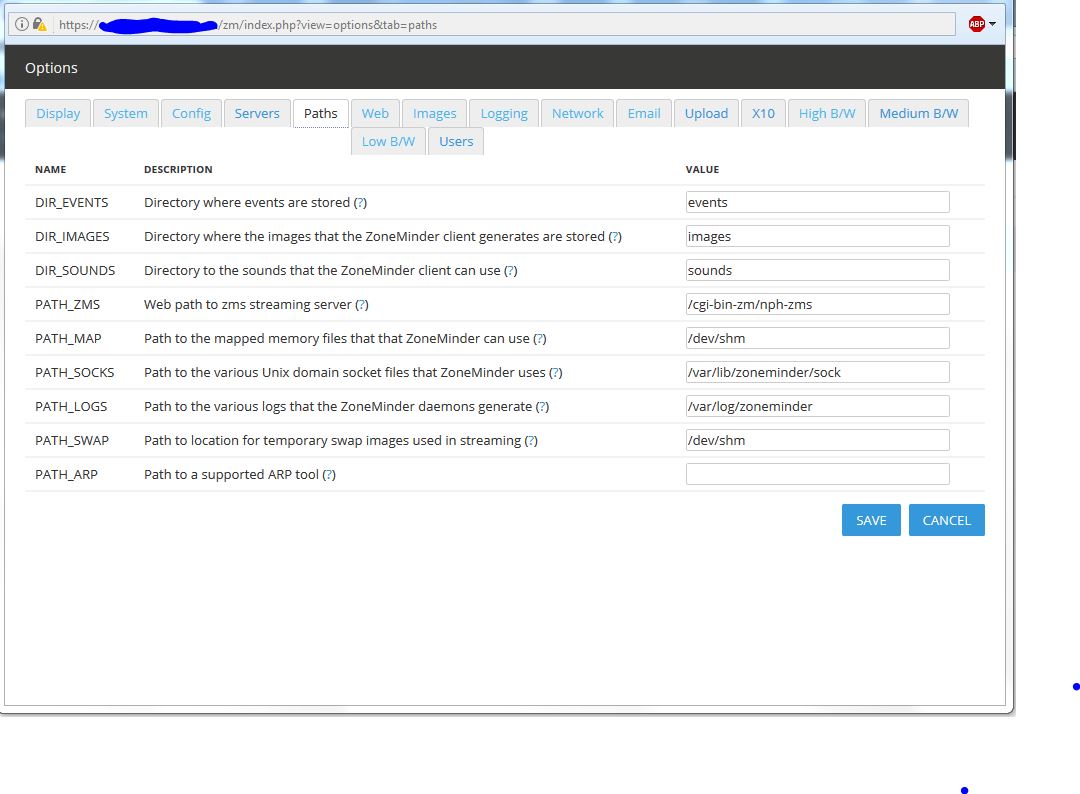Screen dimensions: 1080x794
Task: Click the DIR_SOUNDS value field
Action: tap(818, 270)
